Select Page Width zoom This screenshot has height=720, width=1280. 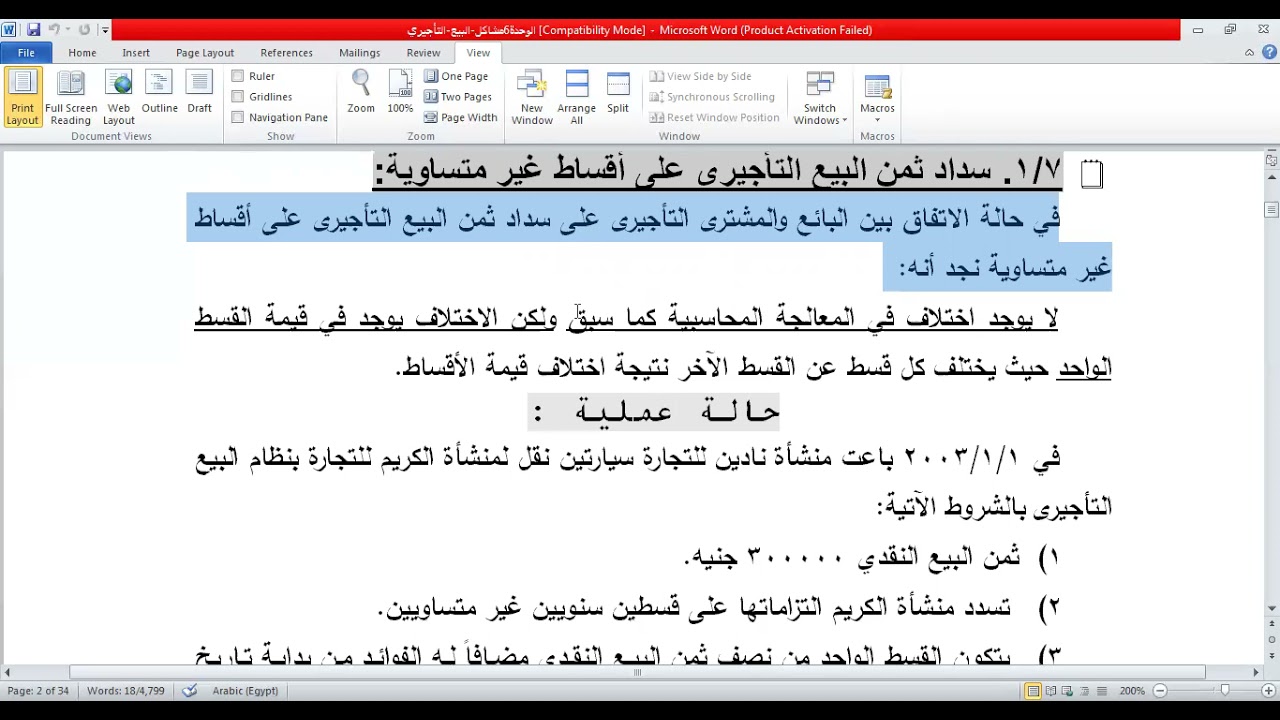point(460,117)
